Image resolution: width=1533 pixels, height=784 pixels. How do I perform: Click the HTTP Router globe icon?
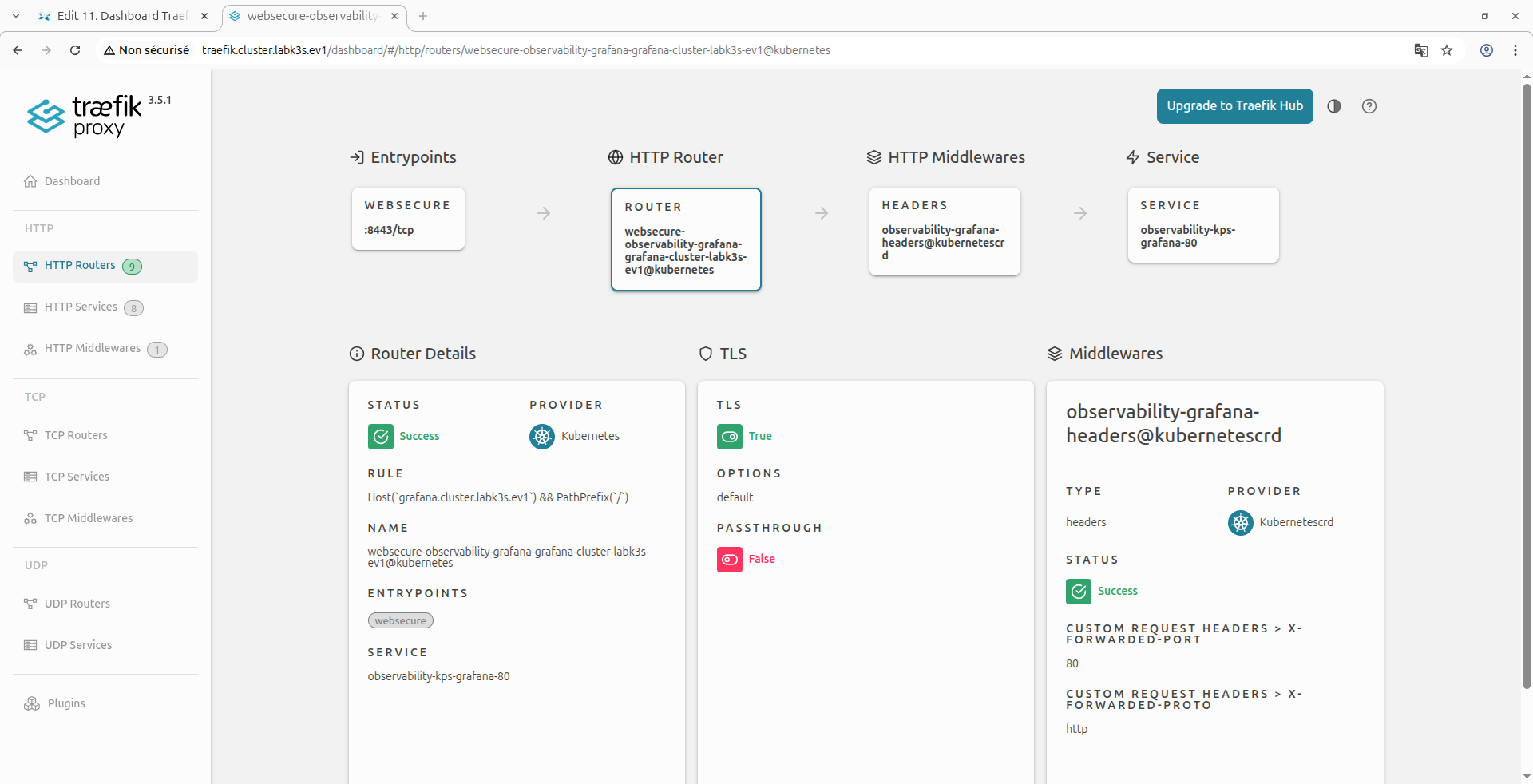point(616,157)
